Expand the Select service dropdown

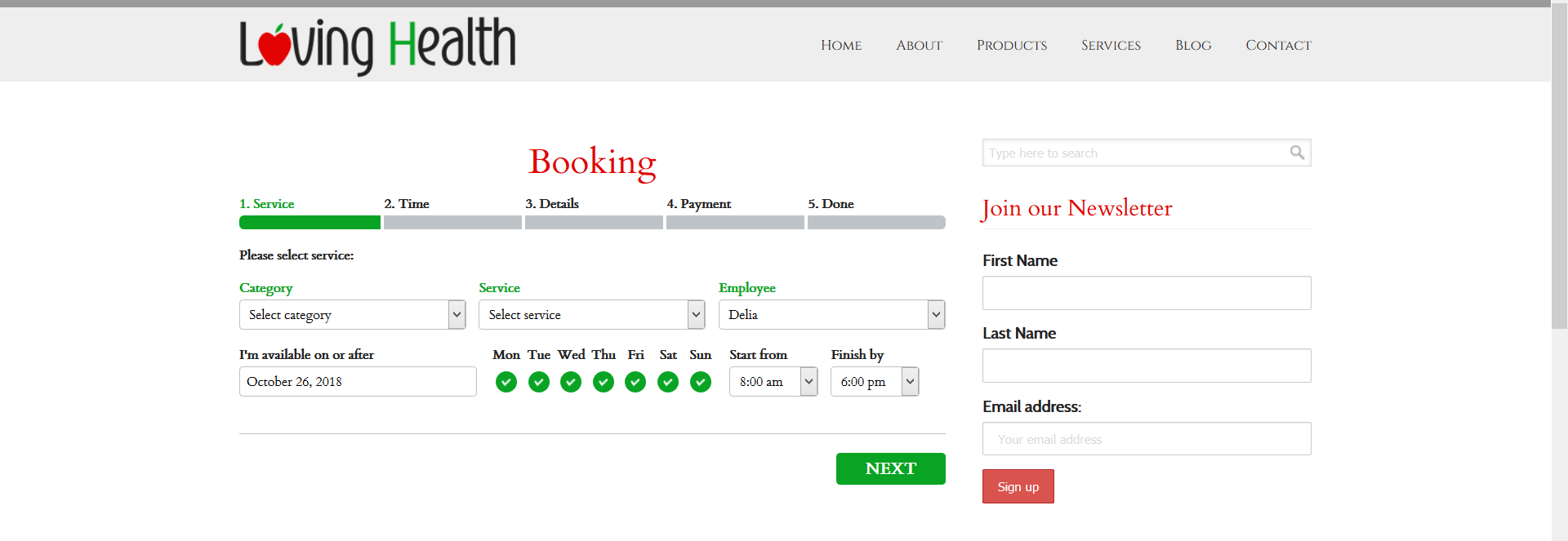tap(591, 315)
